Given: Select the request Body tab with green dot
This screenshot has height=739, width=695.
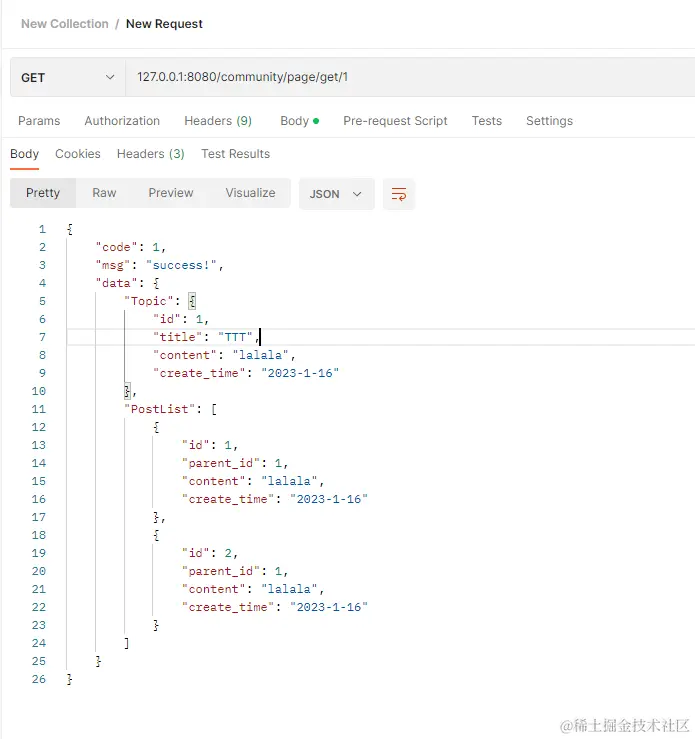Looking at the screenshot, I should (x=300, y=121).
